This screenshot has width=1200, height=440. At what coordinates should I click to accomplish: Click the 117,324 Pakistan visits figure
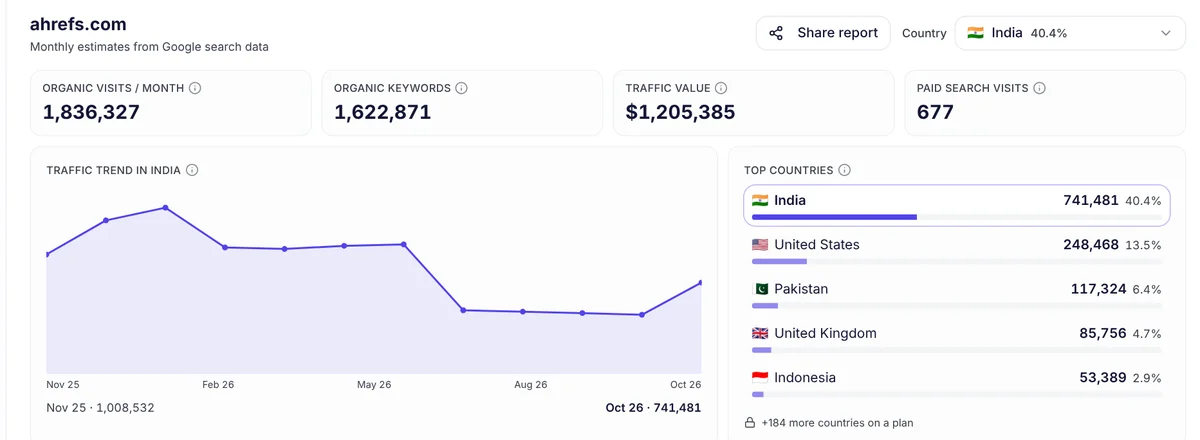coord(1098,289)
